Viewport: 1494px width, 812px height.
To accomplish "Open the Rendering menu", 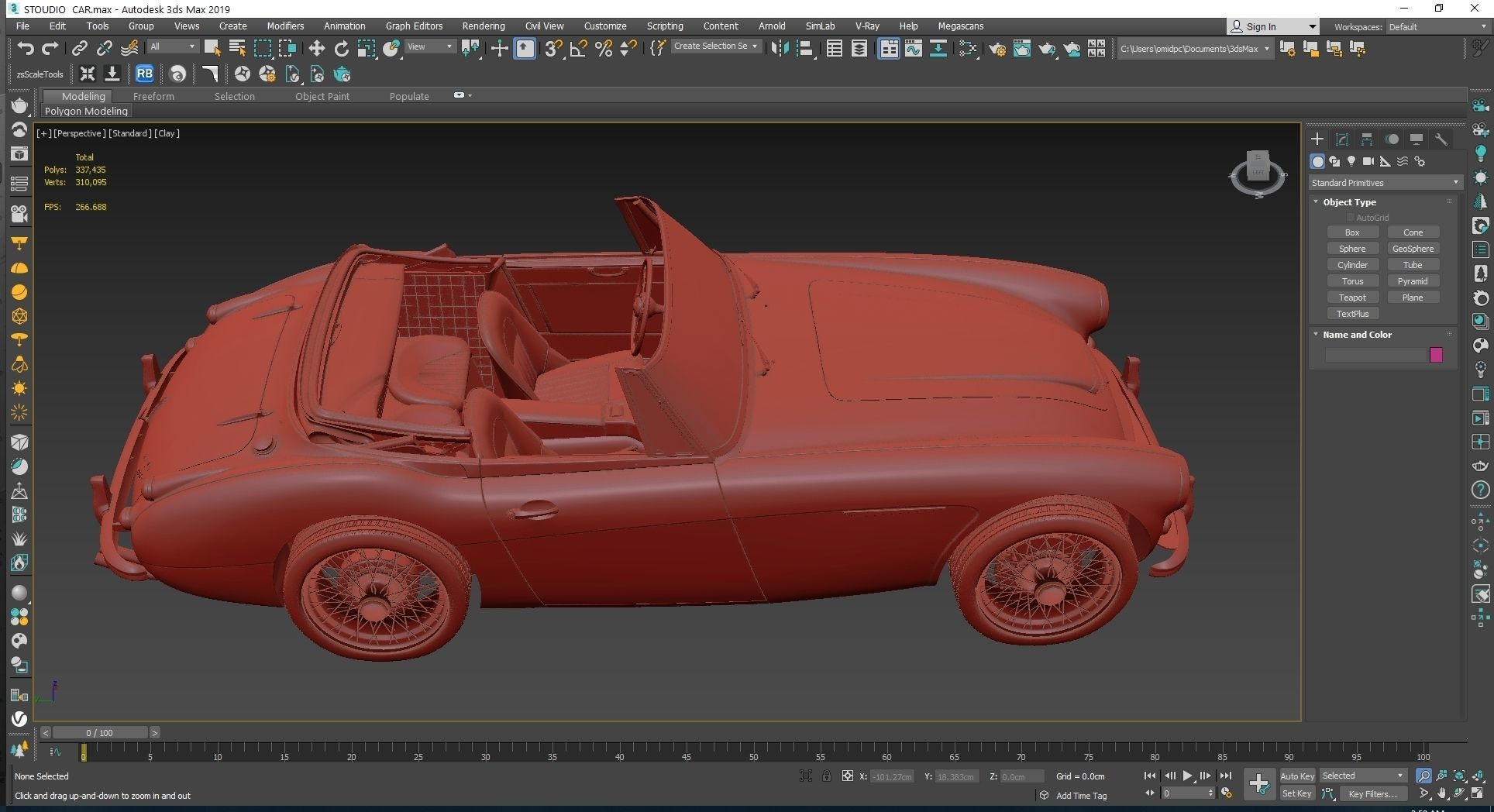I will (x=484, y=26).
